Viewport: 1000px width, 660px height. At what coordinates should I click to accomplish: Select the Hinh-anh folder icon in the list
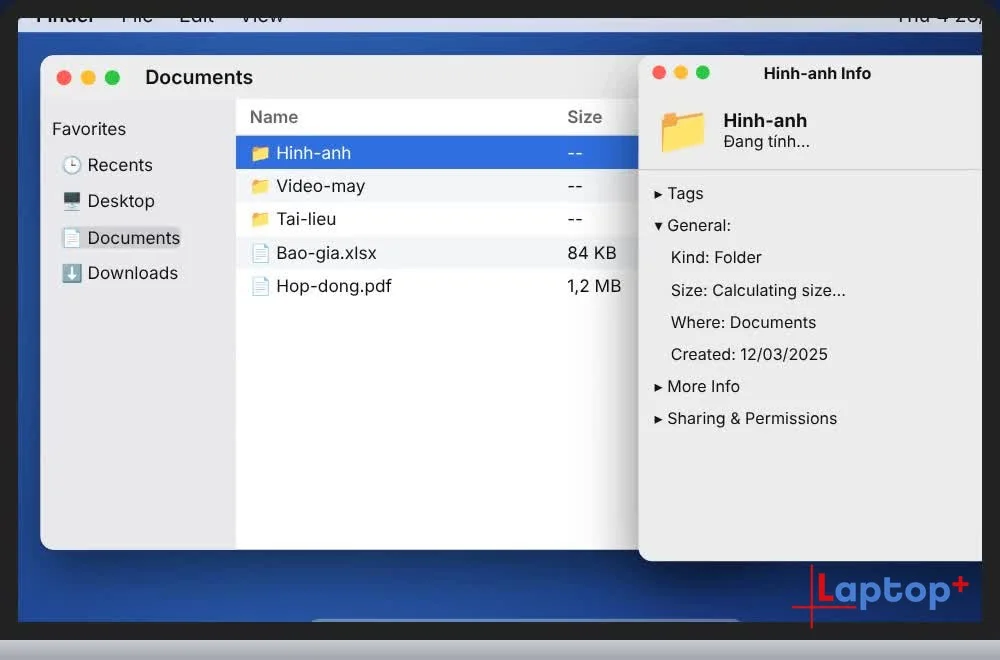coord(260,153)
